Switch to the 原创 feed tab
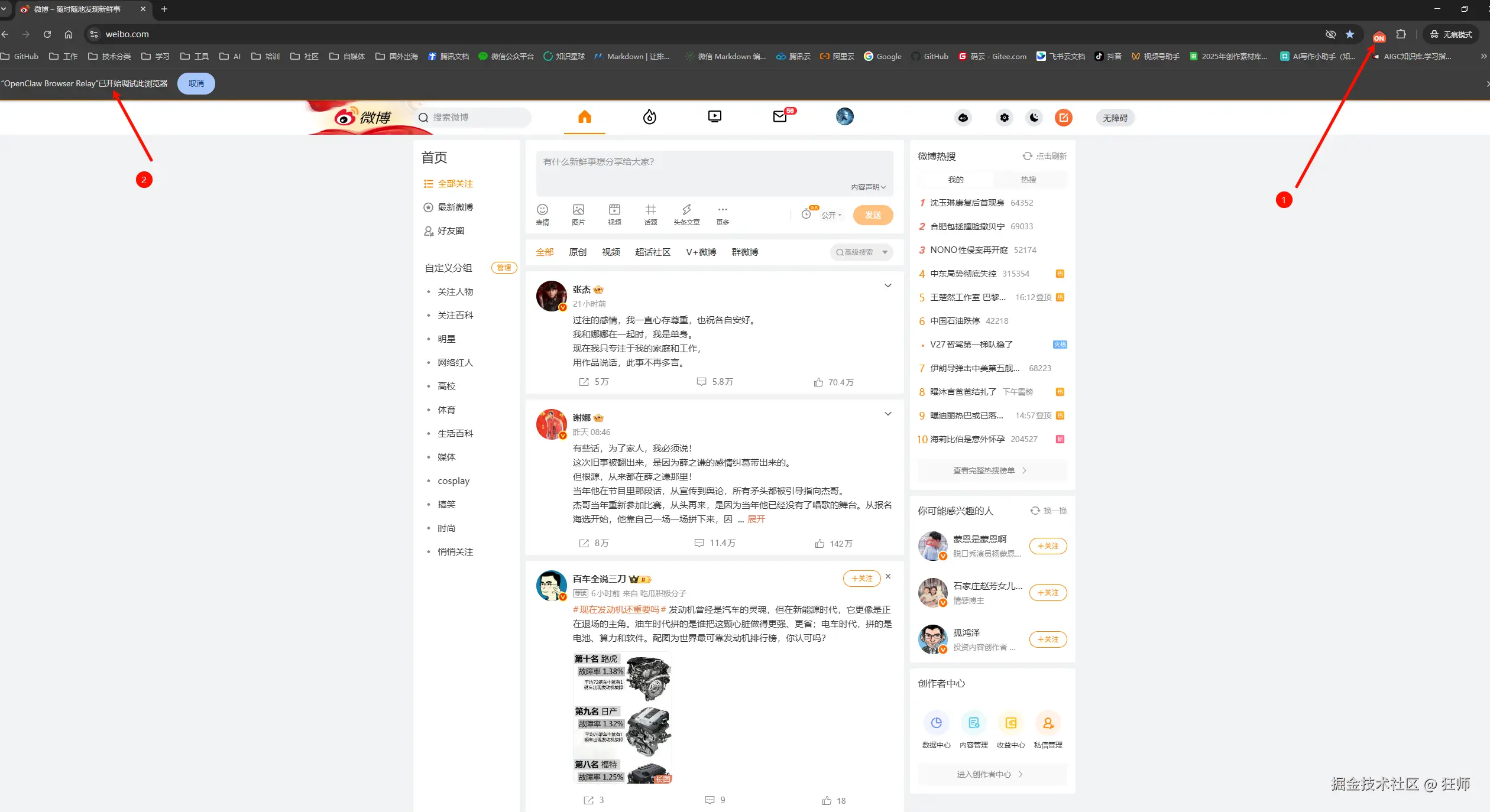The image size is (1490, 812). click(x=577, y=252)
